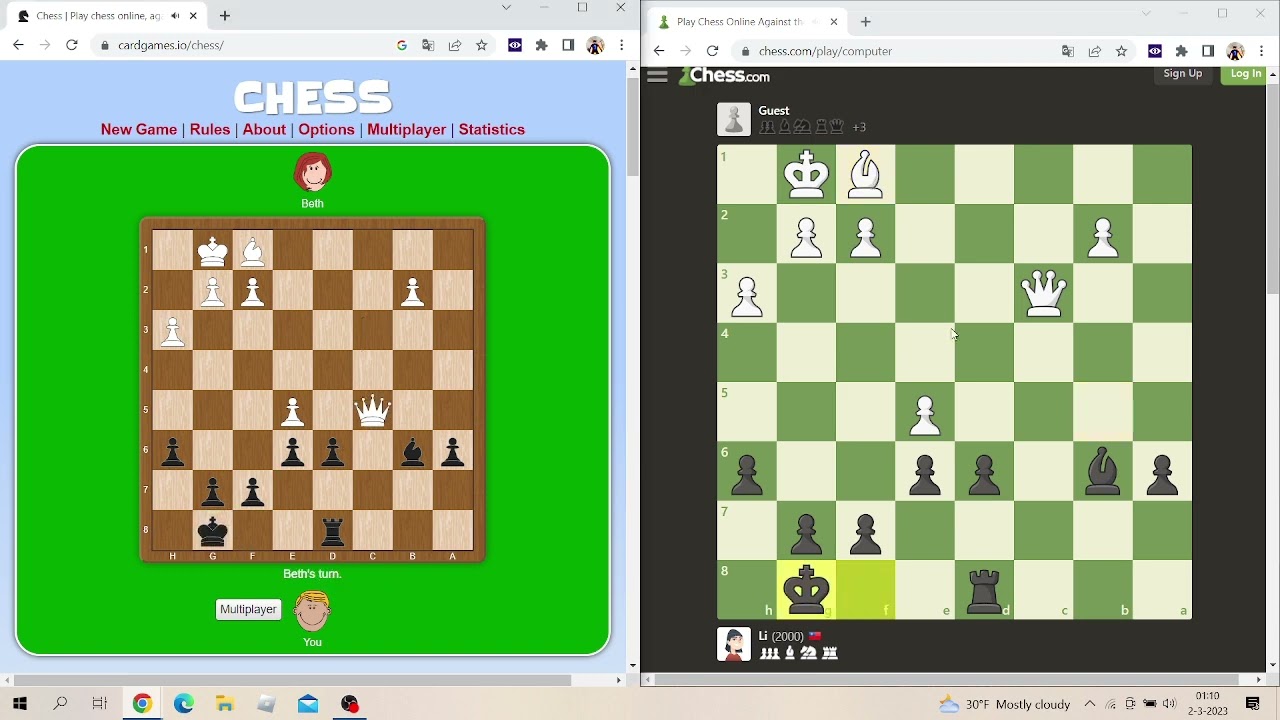Screen dimensions: 1280x720
Task: Open the notification center on taskbar
Action: tap(1252, 704)
